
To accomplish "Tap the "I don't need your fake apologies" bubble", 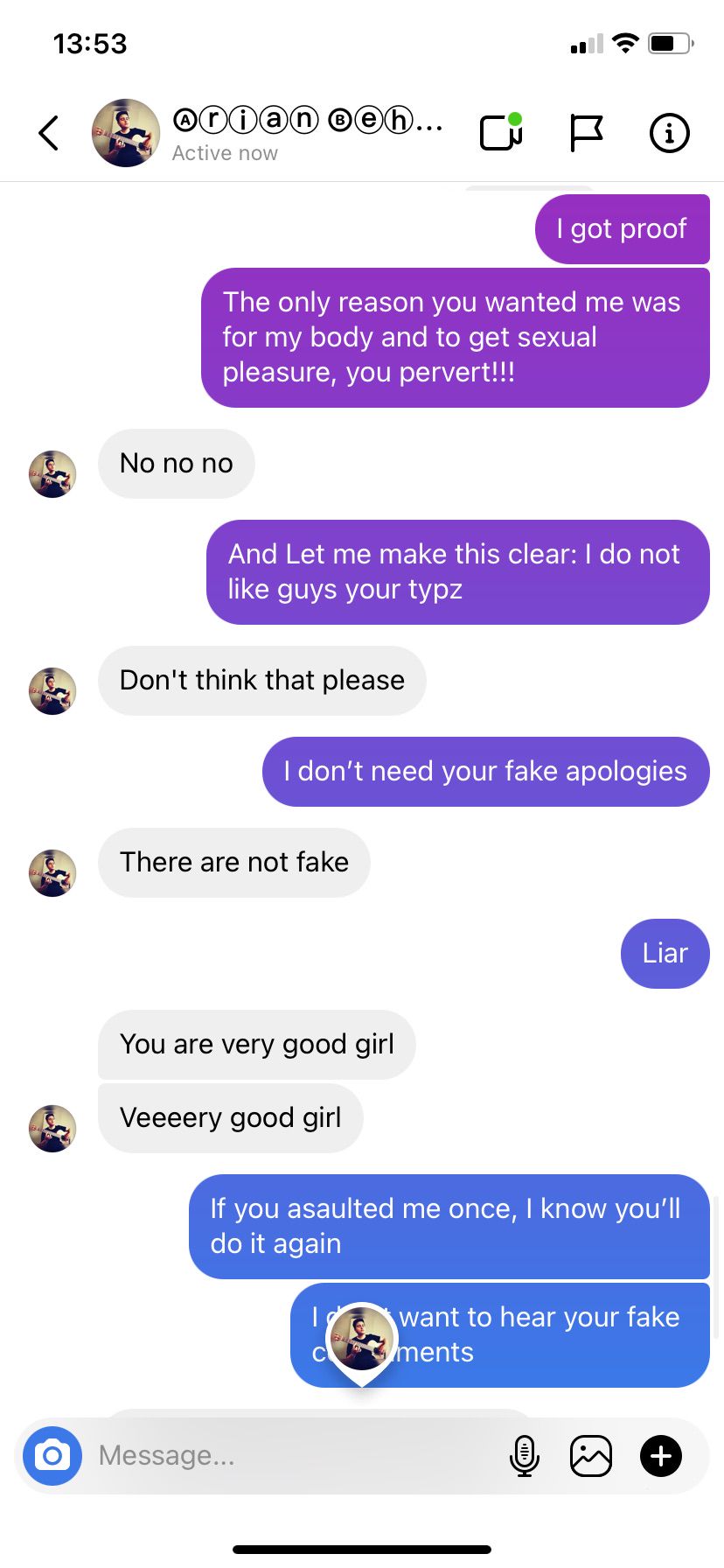I will [486, 772].
